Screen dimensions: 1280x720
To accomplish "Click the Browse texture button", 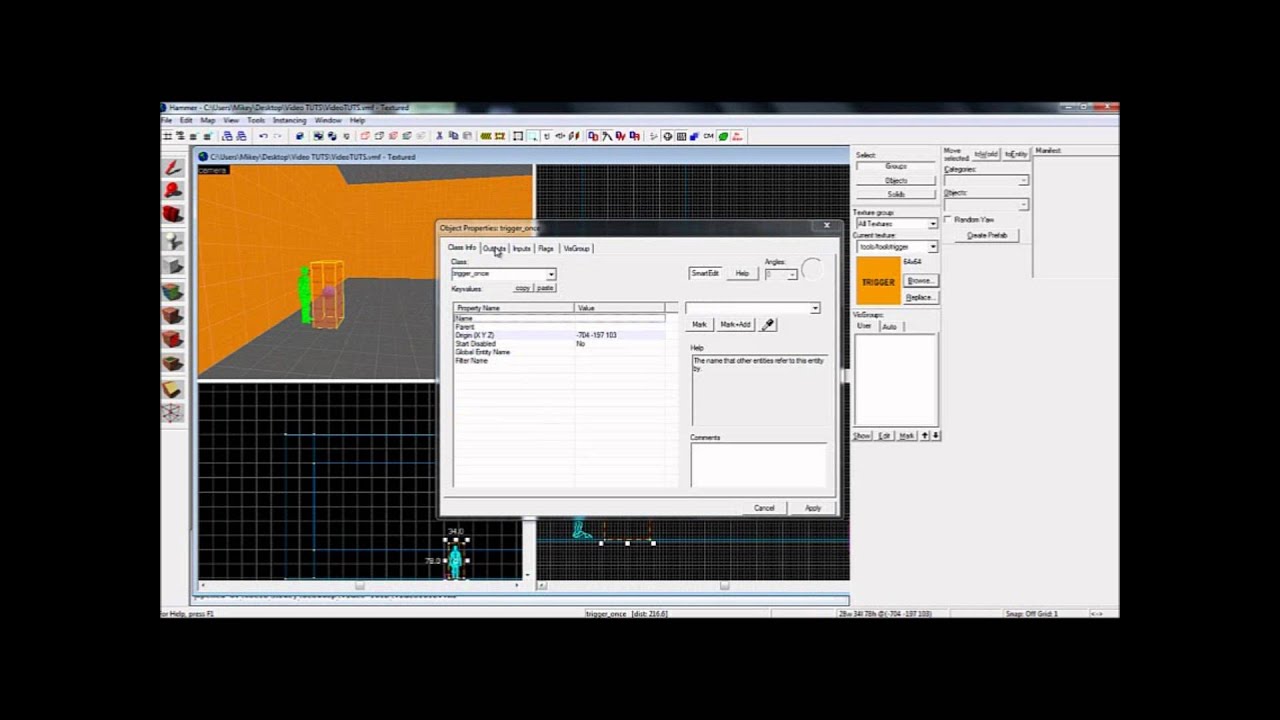I will click(921, 280).
